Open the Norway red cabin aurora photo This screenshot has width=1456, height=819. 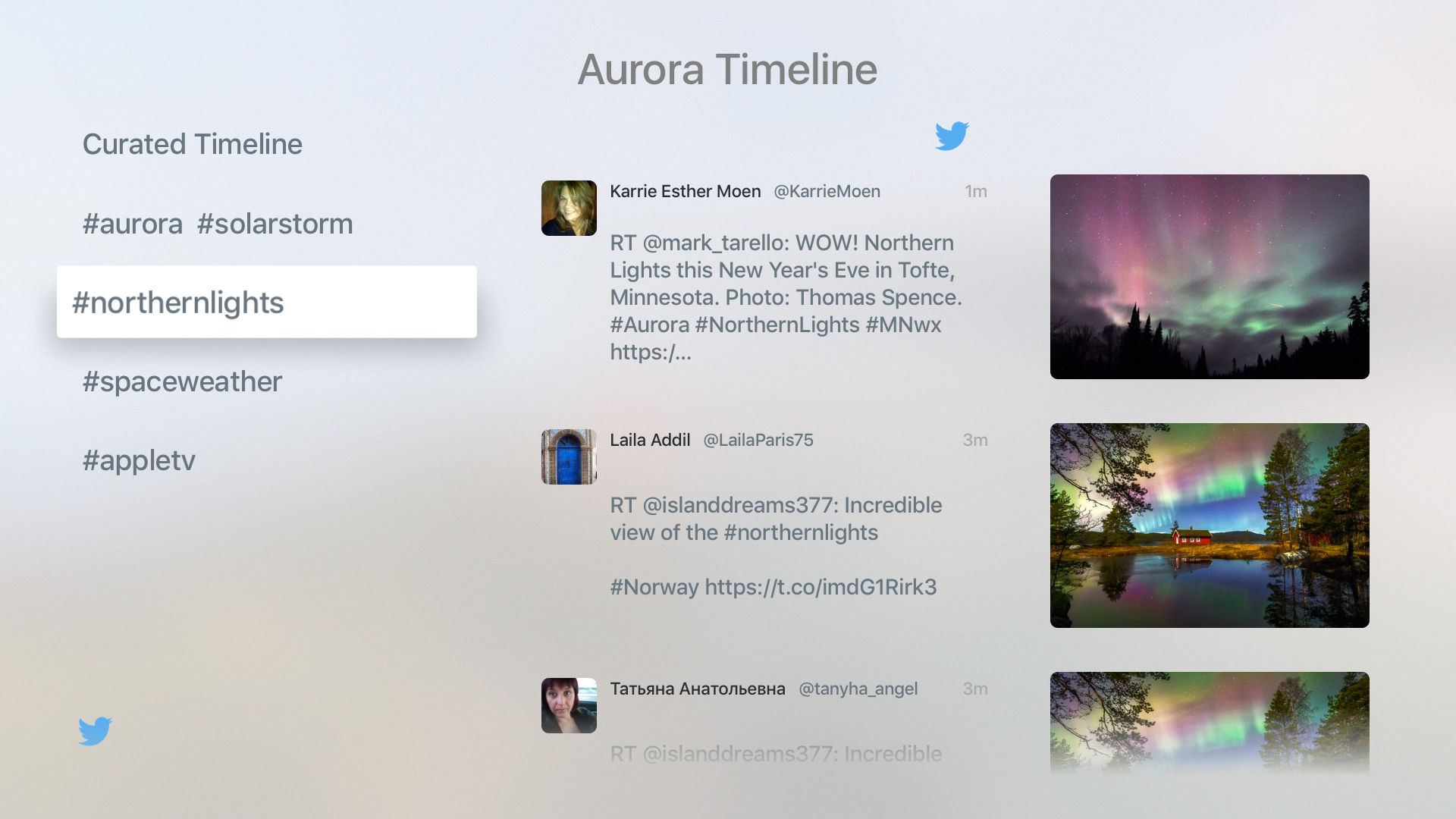[x=1210, y=526]
